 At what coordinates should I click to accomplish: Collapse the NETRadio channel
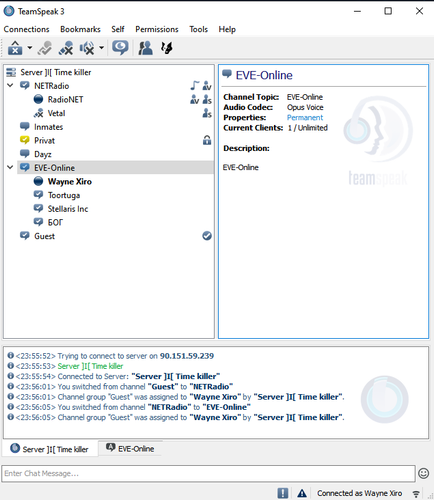tap(10, 86)
